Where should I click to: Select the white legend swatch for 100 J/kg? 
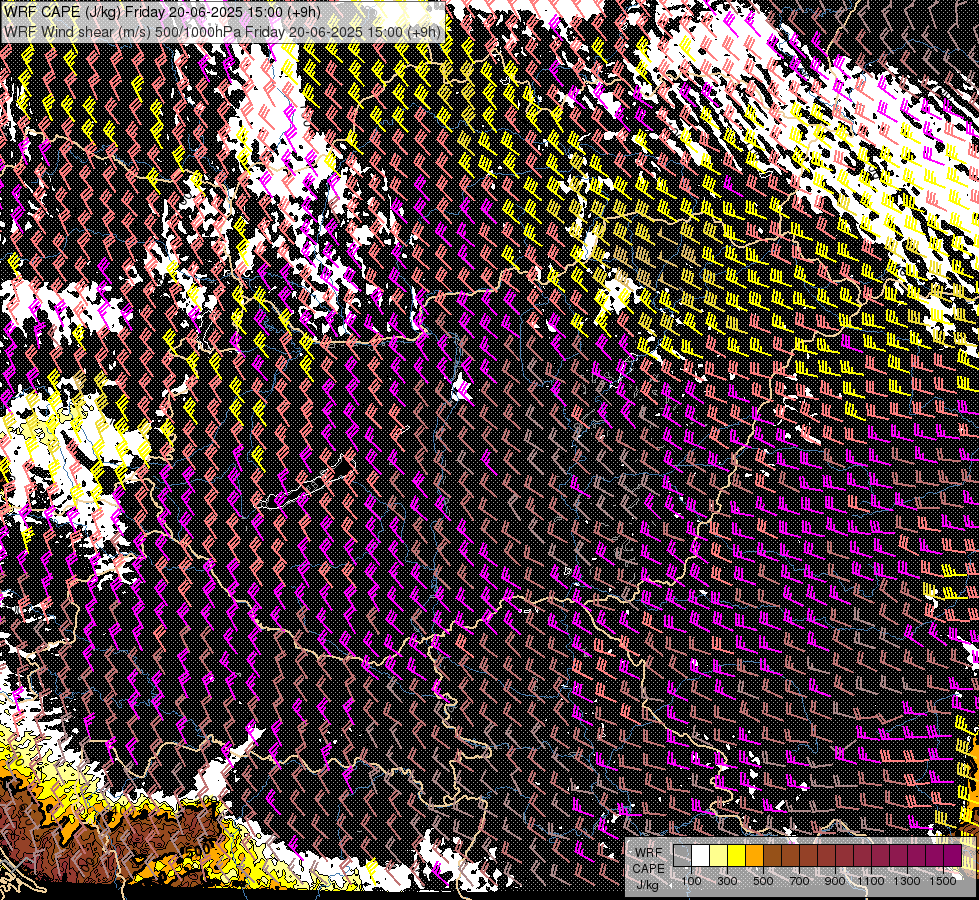pyautogui.click(x=701, y=856)
